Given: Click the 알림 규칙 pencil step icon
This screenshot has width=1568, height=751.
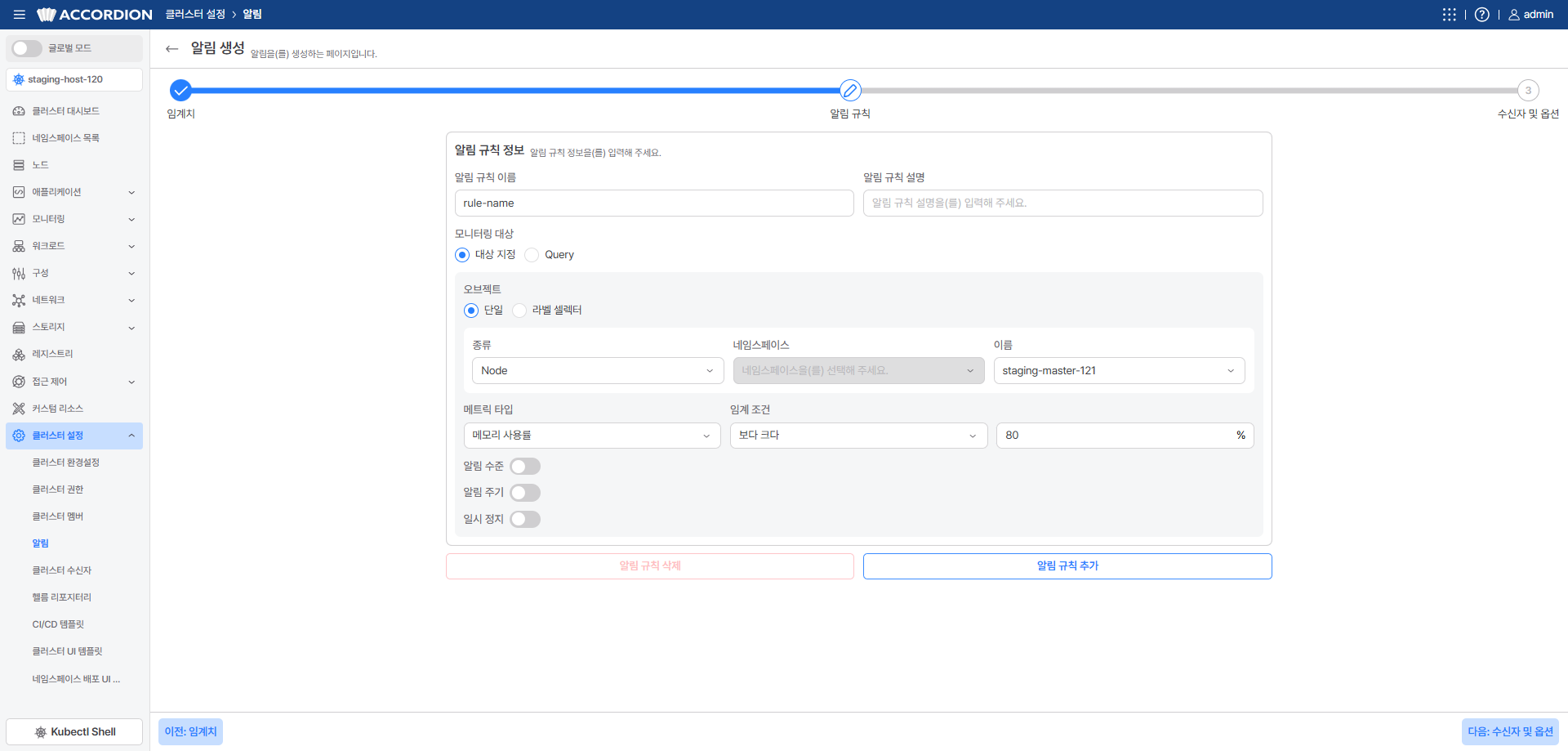Looking at the screenshot, I should pyautogui.click(x=850, y=90).
